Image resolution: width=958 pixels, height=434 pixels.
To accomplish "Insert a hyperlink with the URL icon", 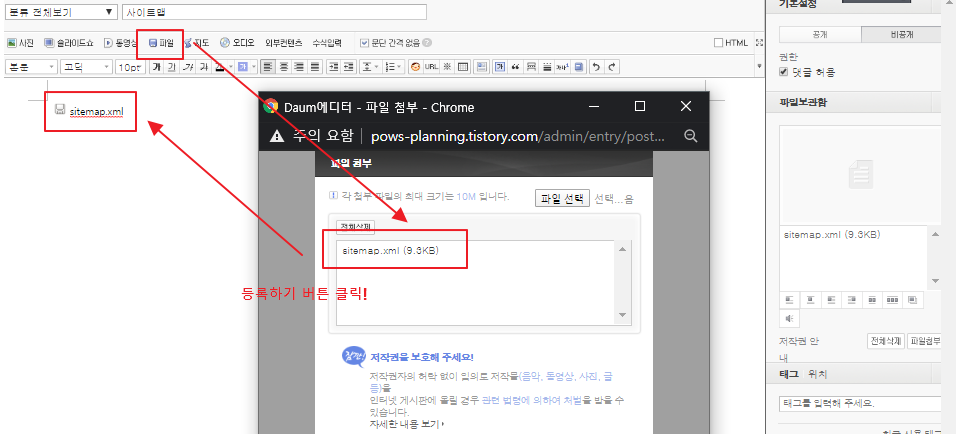I will pyautogui.click(x=431, y=67).
